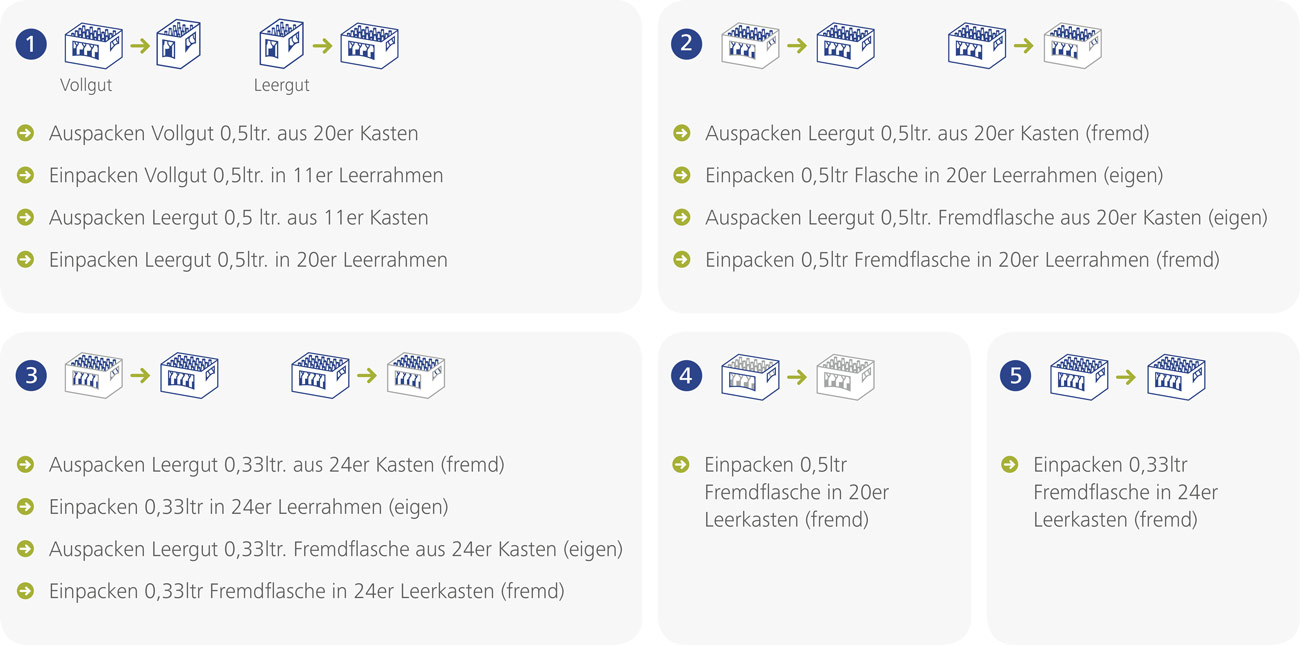Screen dimensions: 1300x645
Task: Select the crate icon above the Vollgut label
Action: (x=93, y=45)
